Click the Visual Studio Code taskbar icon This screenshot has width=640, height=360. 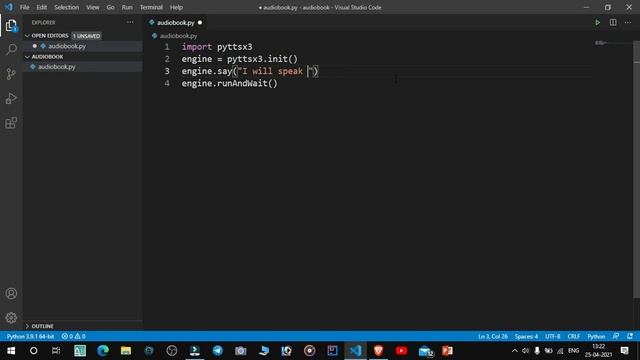(x=356, y=351)
